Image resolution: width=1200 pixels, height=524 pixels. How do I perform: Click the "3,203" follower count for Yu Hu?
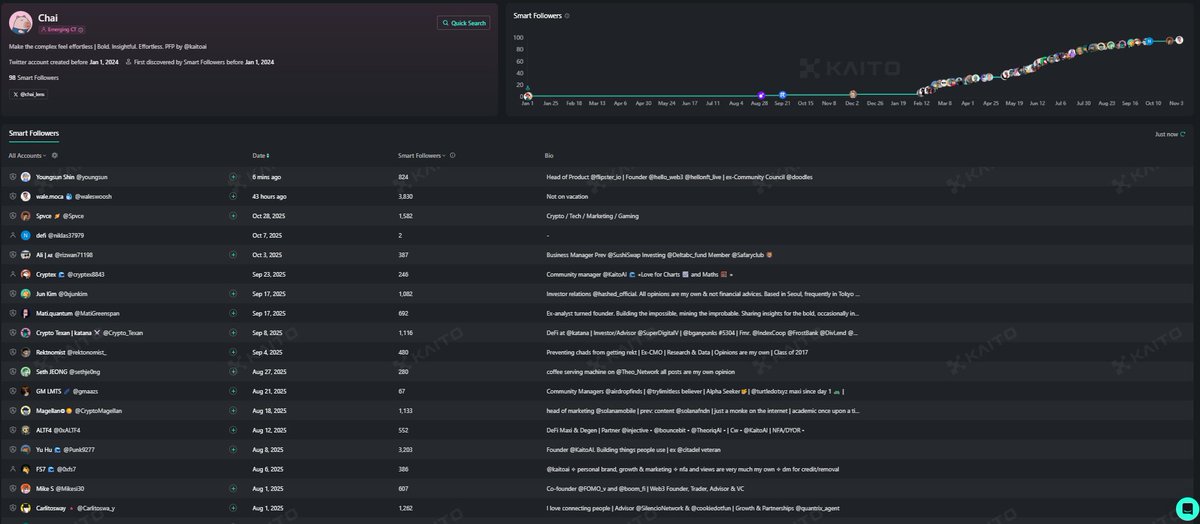tap(406, 450)
